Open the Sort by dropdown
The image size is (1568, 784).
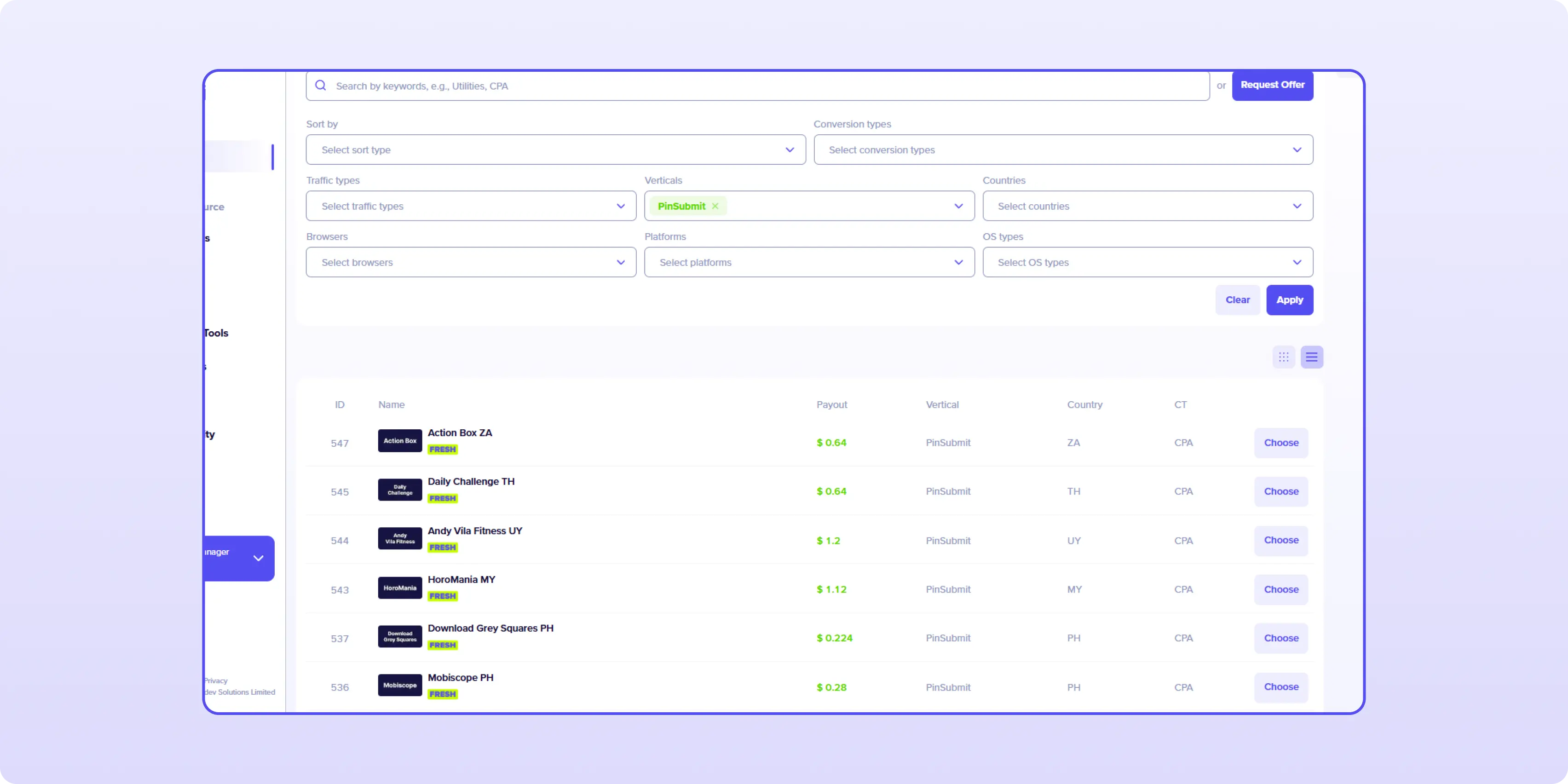click(555, 150)
